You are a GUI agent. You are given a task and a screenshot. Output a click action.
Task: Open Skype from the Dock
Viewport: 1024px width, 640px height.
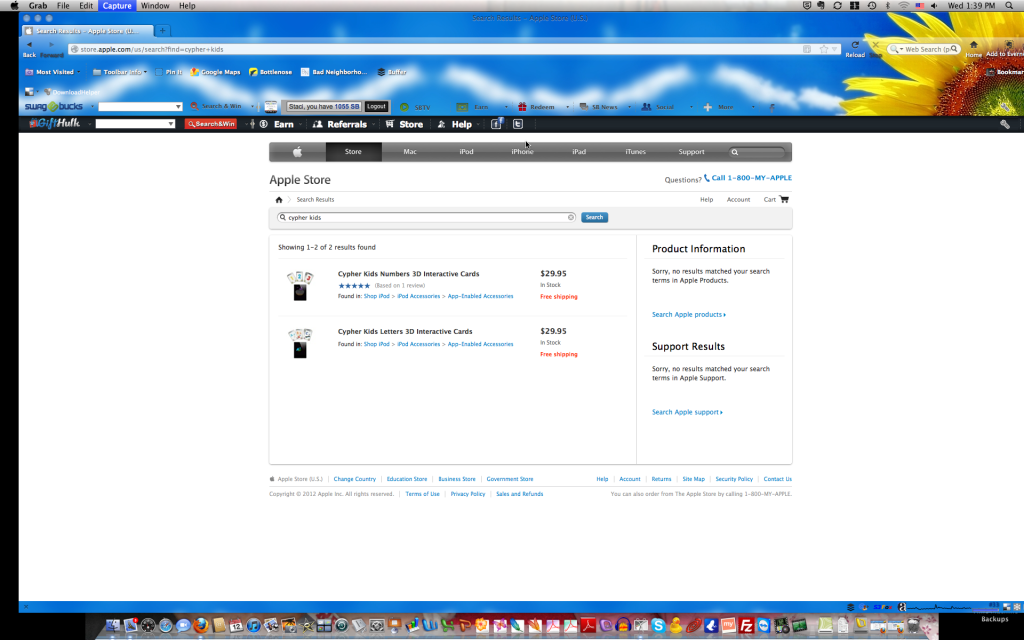click(658, 626)
